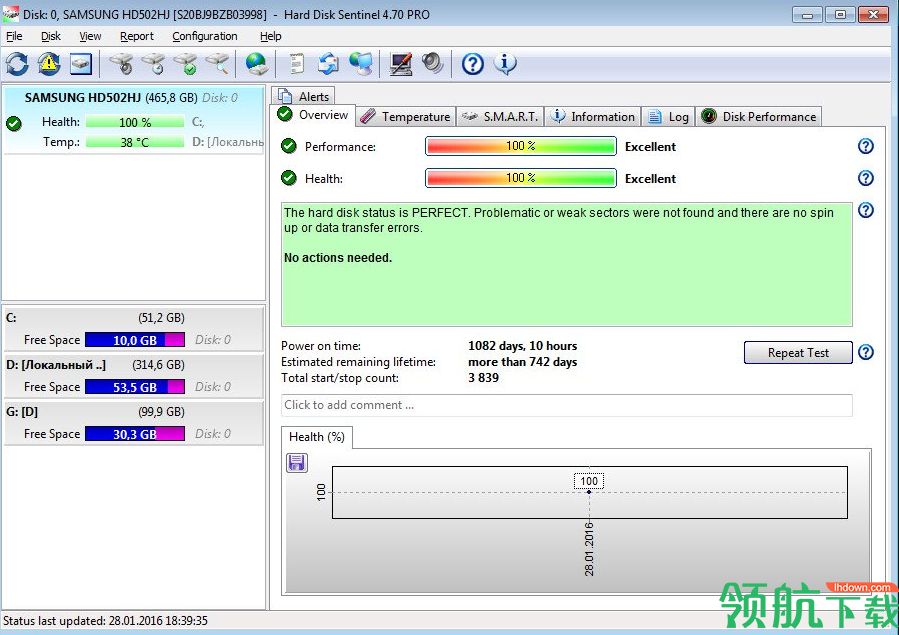Screen dimensions: 899x635
Task: Open the View menu
Action: 90,36
